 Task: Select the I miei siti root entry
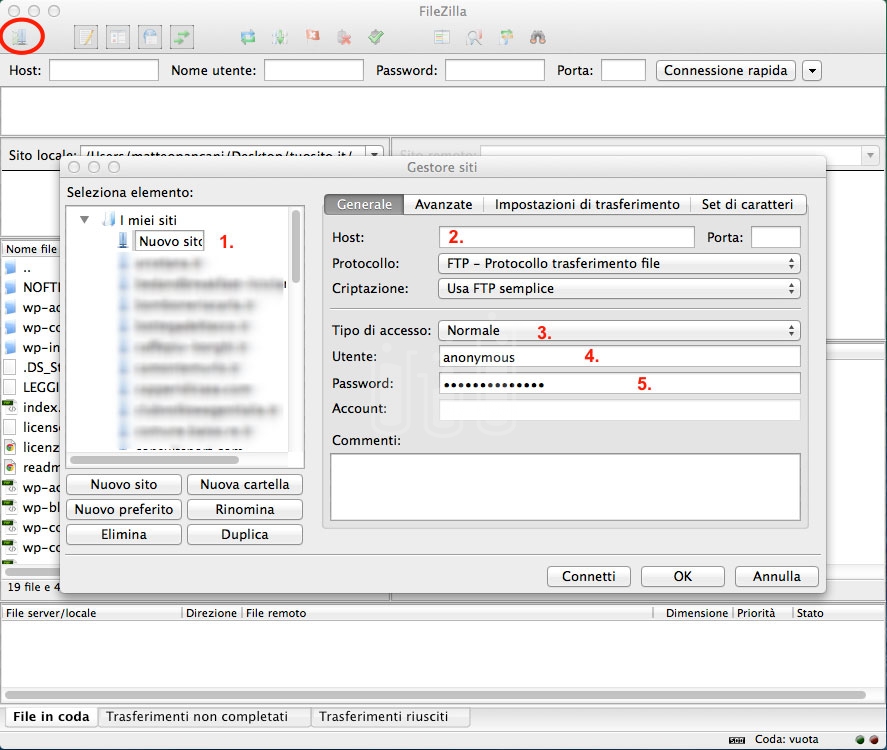(x=148, y=220)
